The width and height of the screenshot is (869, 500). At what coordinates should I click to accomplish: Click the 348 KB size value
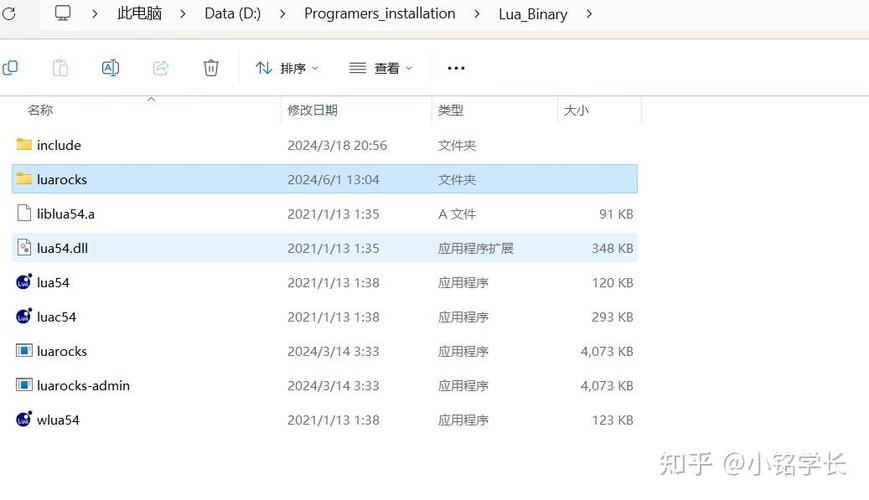click(x=612, y=248)
